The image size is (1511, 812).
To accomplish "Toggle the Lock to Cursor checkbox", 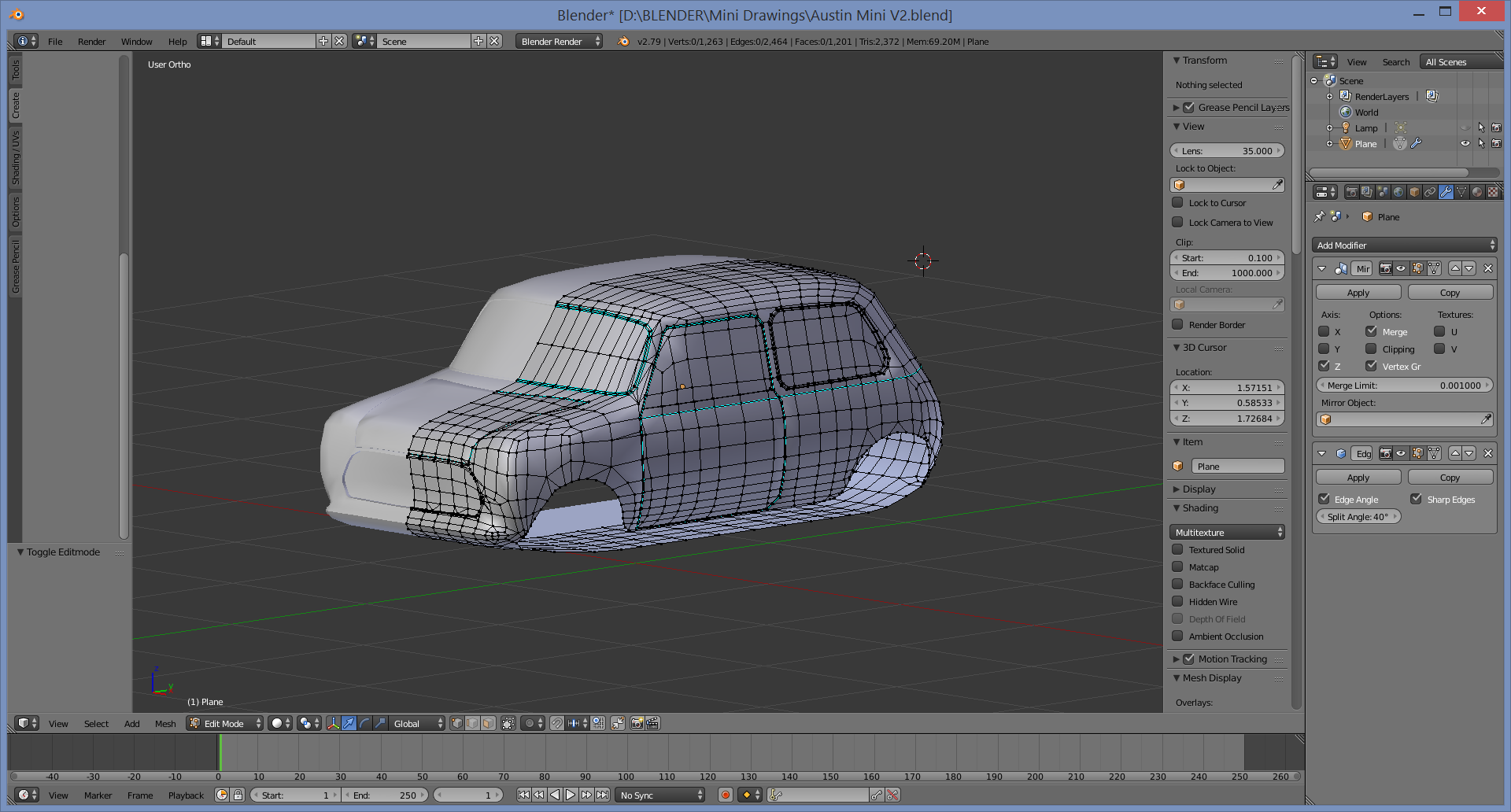I will click(x=1177, y=203).
